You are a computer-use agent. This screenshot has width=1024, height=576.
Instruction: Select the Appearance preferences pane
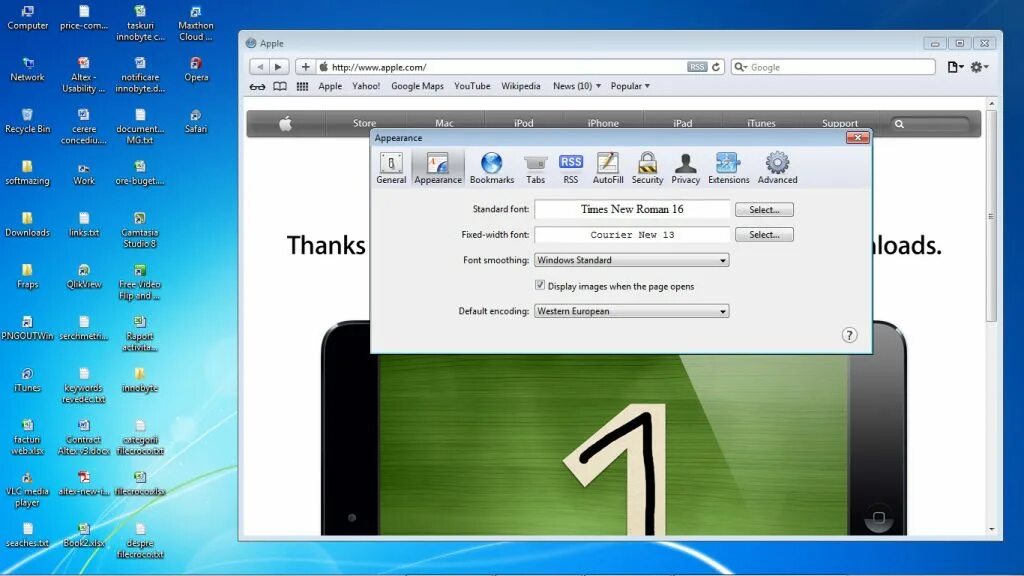click(438, 168)
